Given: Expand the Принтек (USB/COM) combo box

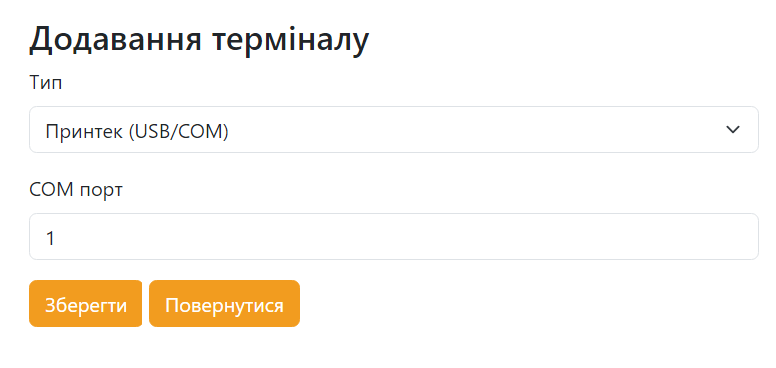Looking at the screenshot, I should click(x=394, y=130).
